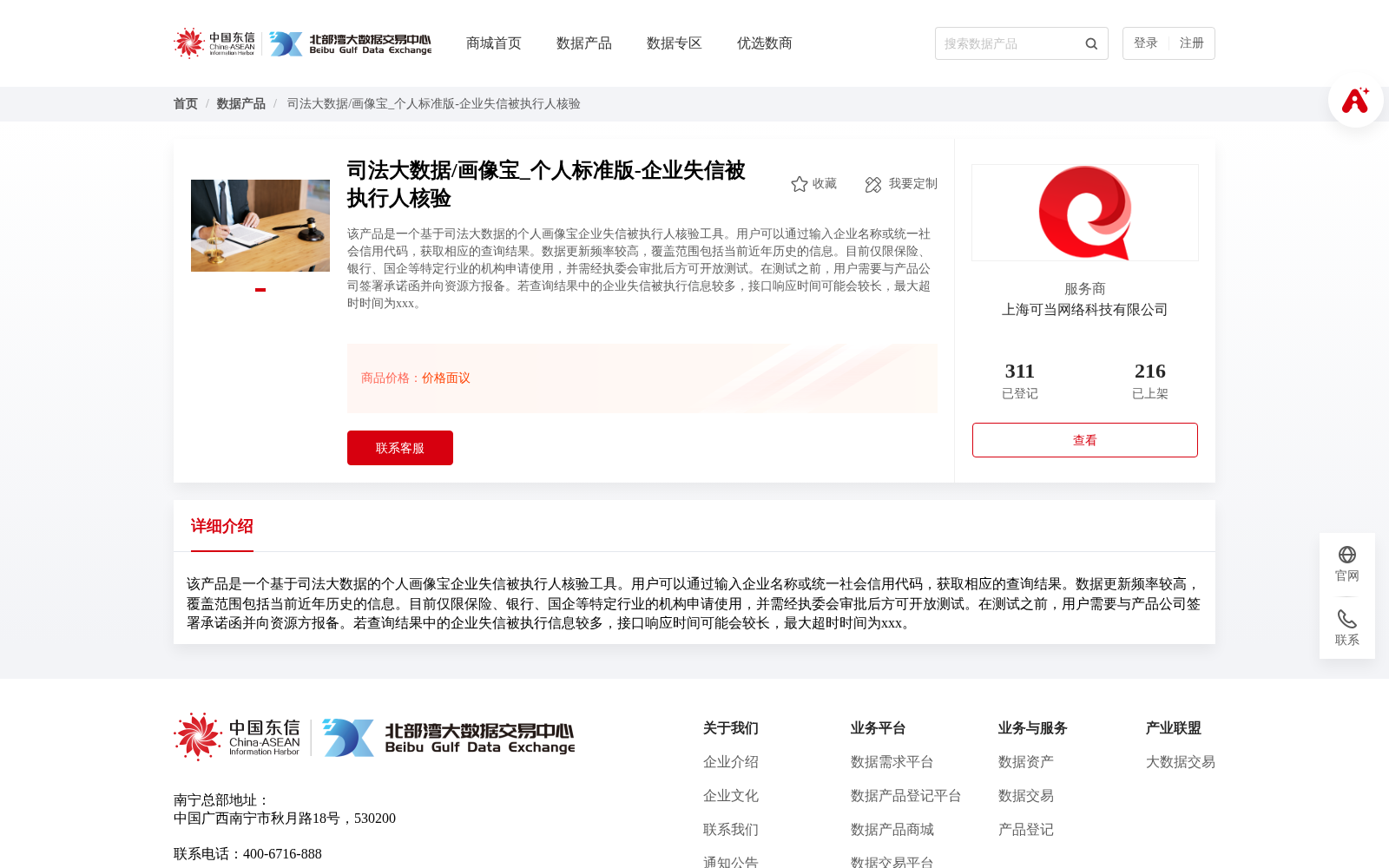Open 数据专区 navigation item
1389x868 pixels.
click(675, 43)
